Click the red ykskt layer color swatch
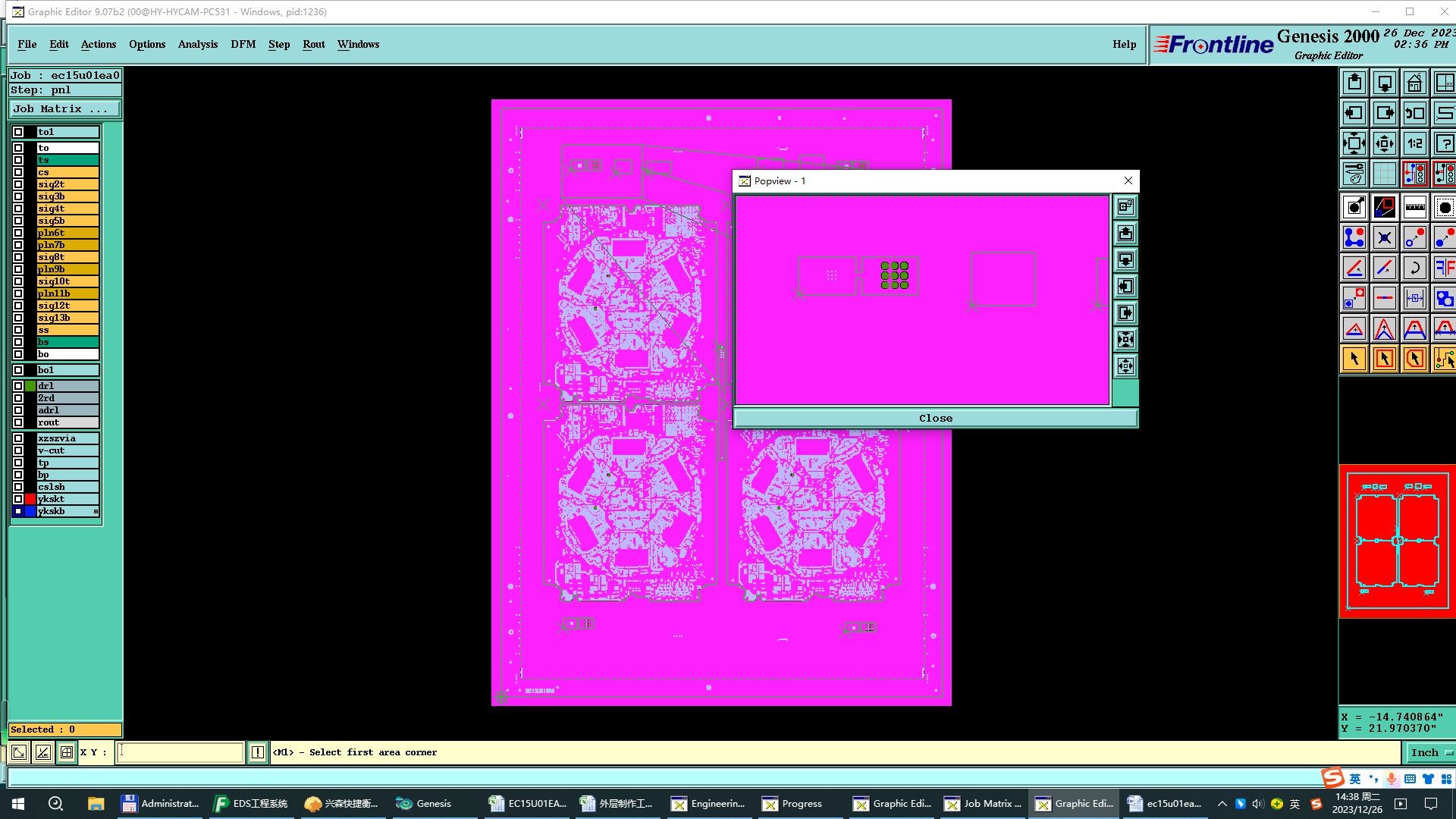This screenshot has height=819, width=1456. (30, 499)
